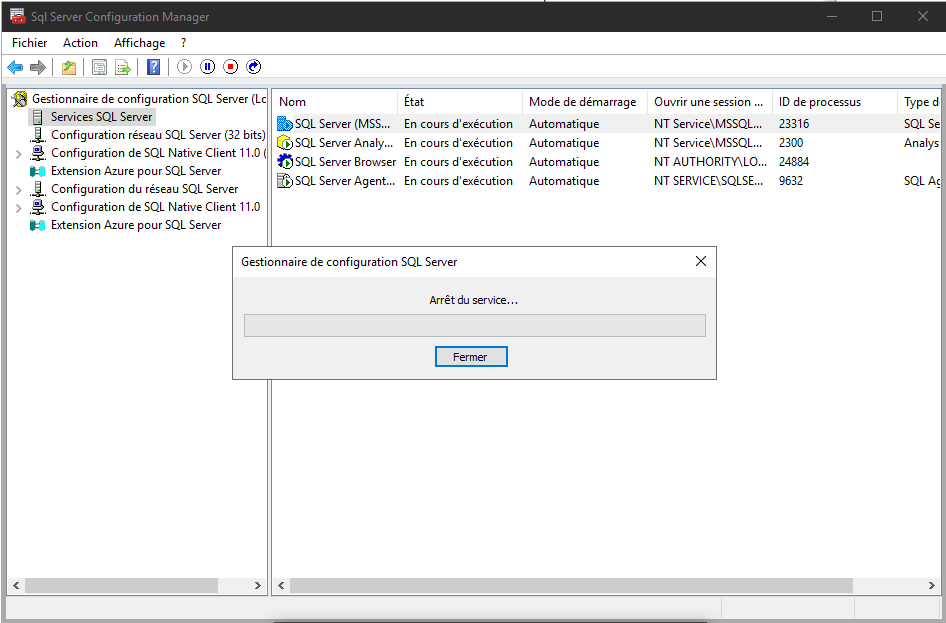Image resolution: width=946 pixels, height=623 pixels.
Task: Open the Action menu
Action: 80,43
